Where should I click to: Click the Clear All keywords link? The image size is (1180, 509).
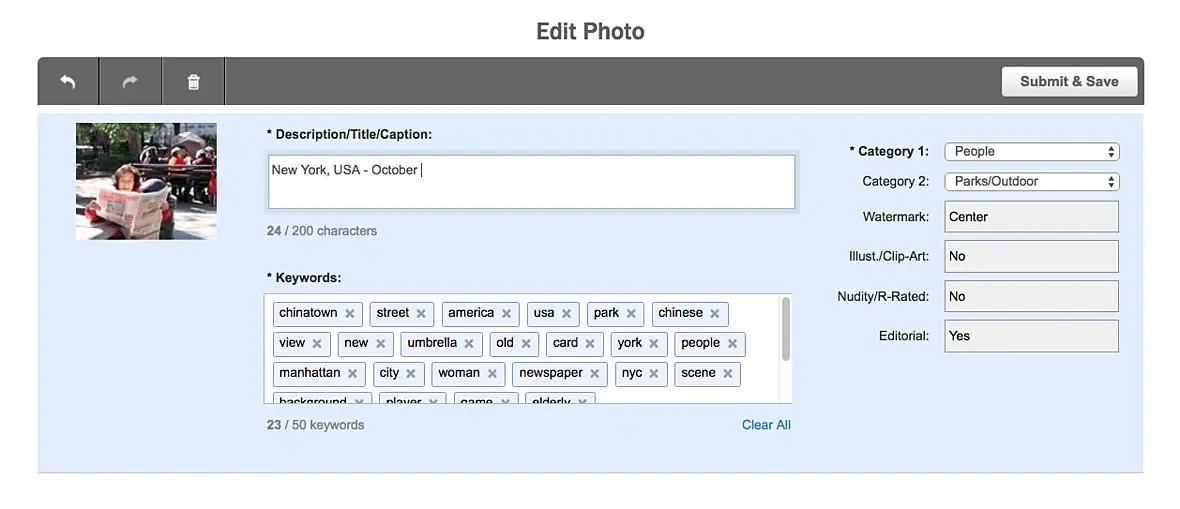[x=766, y=425]
